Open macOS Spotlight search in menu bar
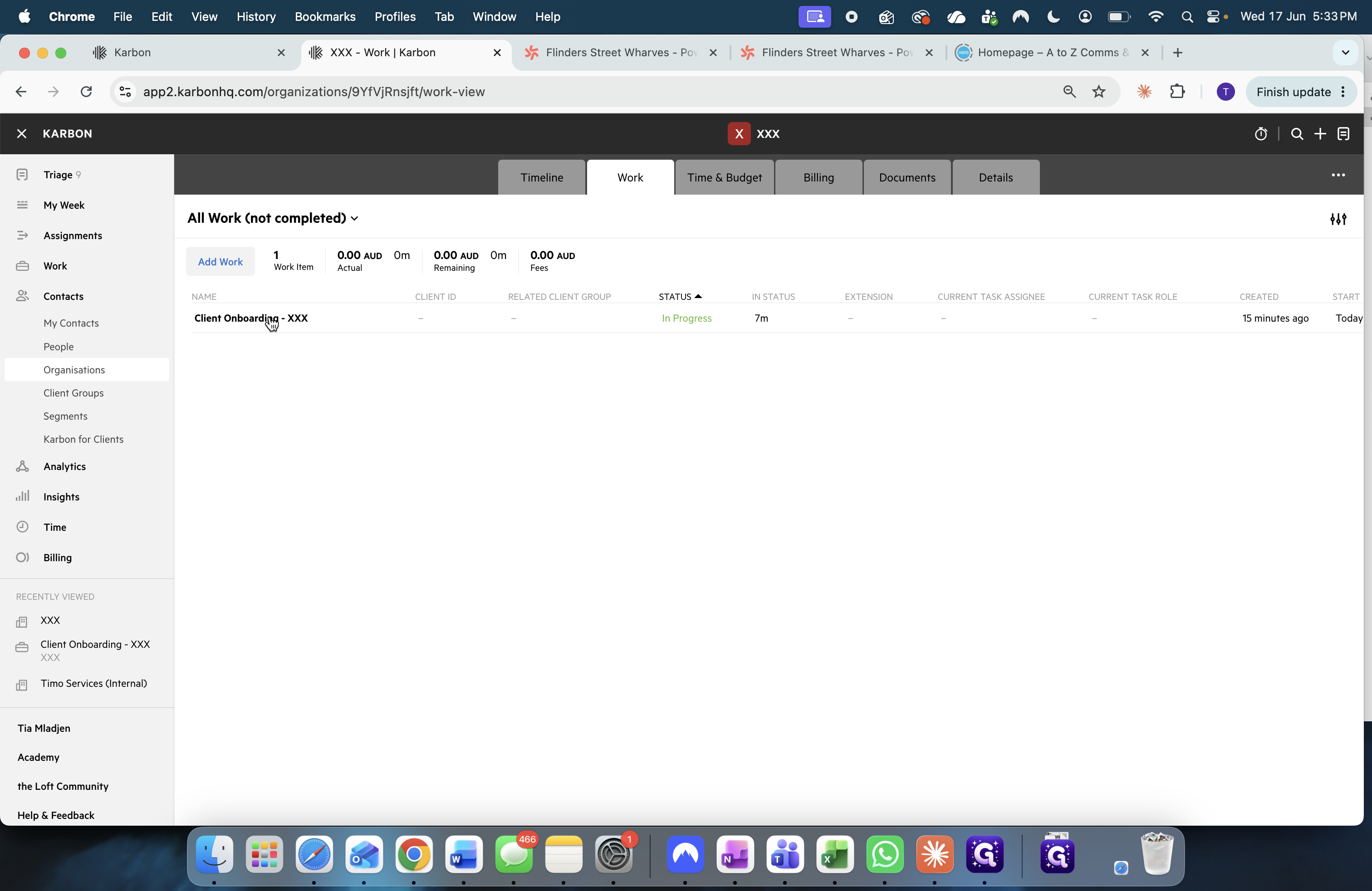1372x891 pixels. tap(1186, 17)
